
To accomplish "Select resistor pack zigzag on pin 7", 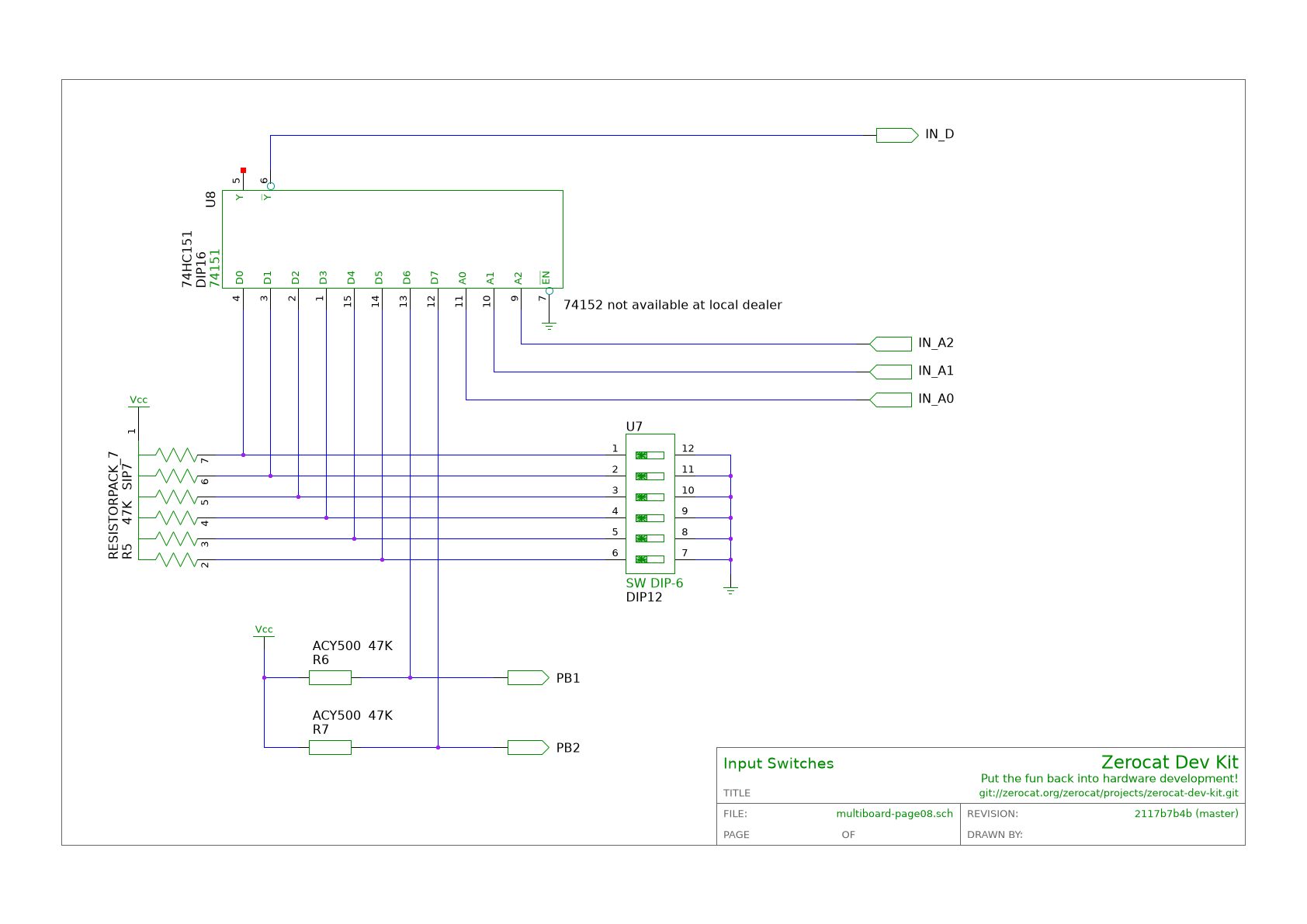I will click(176, 455).
